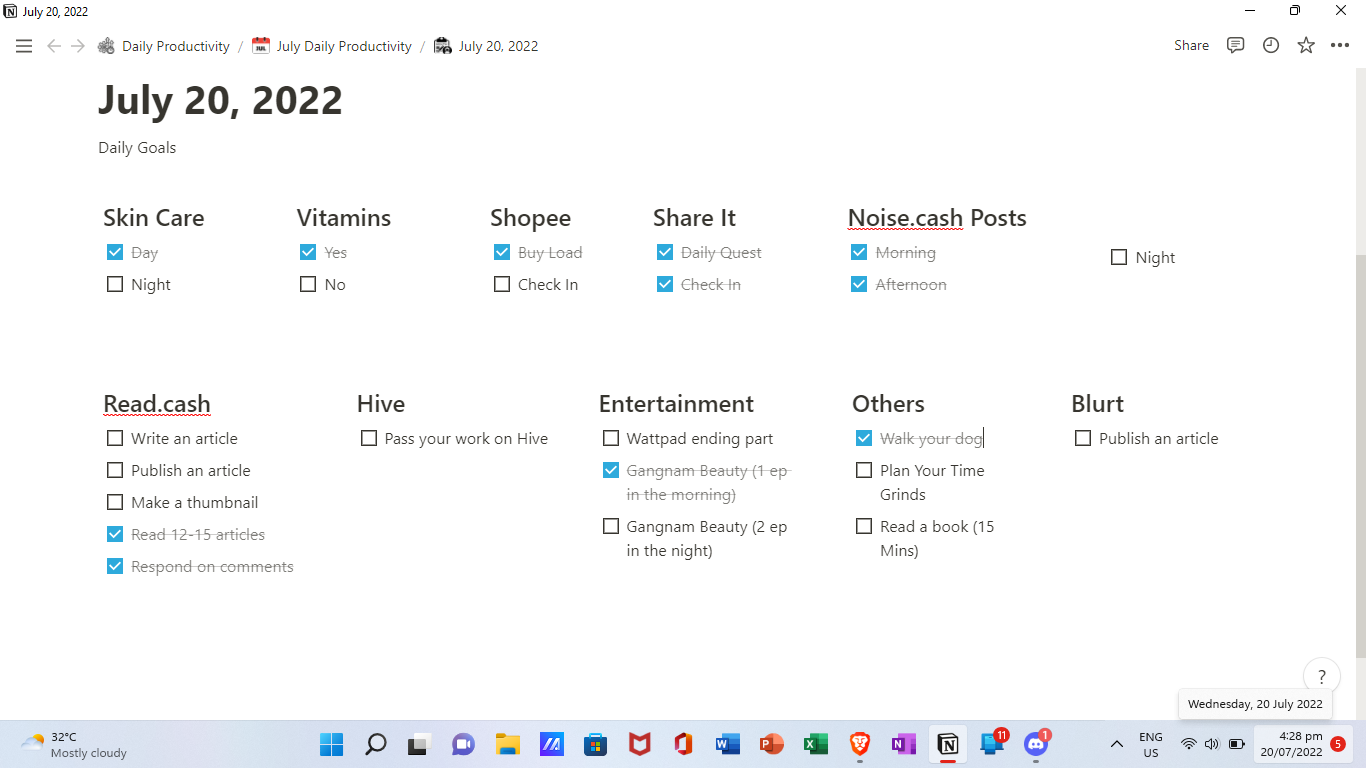This screenshot has height=768, width=1366.
Task: Open the weather widget on taskbar
Action: [75, 744]
